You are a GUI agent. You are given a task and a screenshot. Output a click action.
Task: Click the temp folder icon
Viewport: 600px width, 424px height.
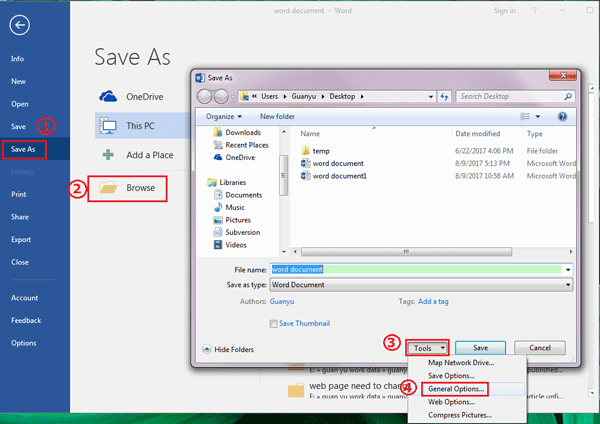pyautogui.click(x=305, y=151)
